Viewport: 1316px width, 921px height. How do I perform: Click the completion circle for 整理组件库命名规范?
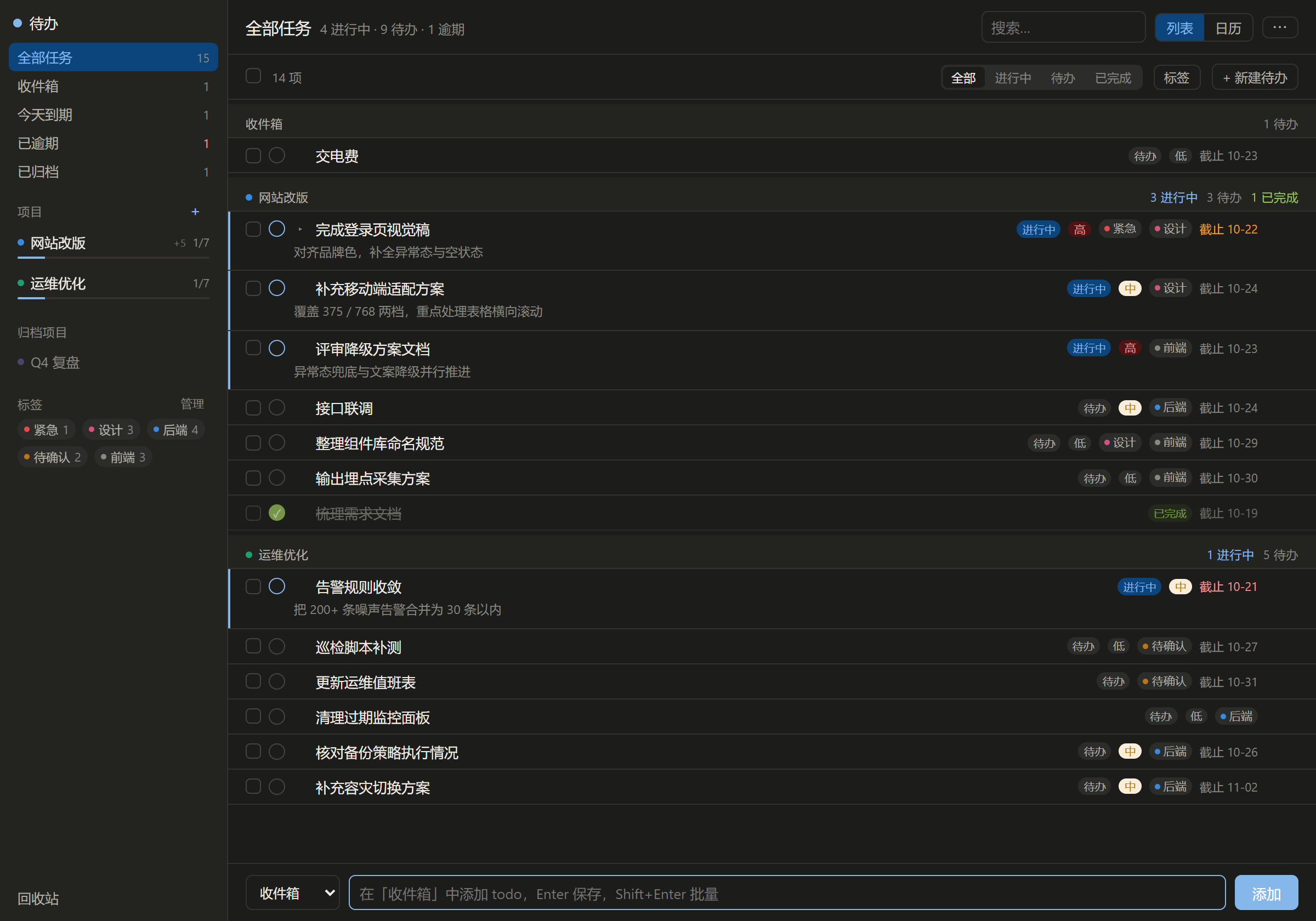(277, 442)
